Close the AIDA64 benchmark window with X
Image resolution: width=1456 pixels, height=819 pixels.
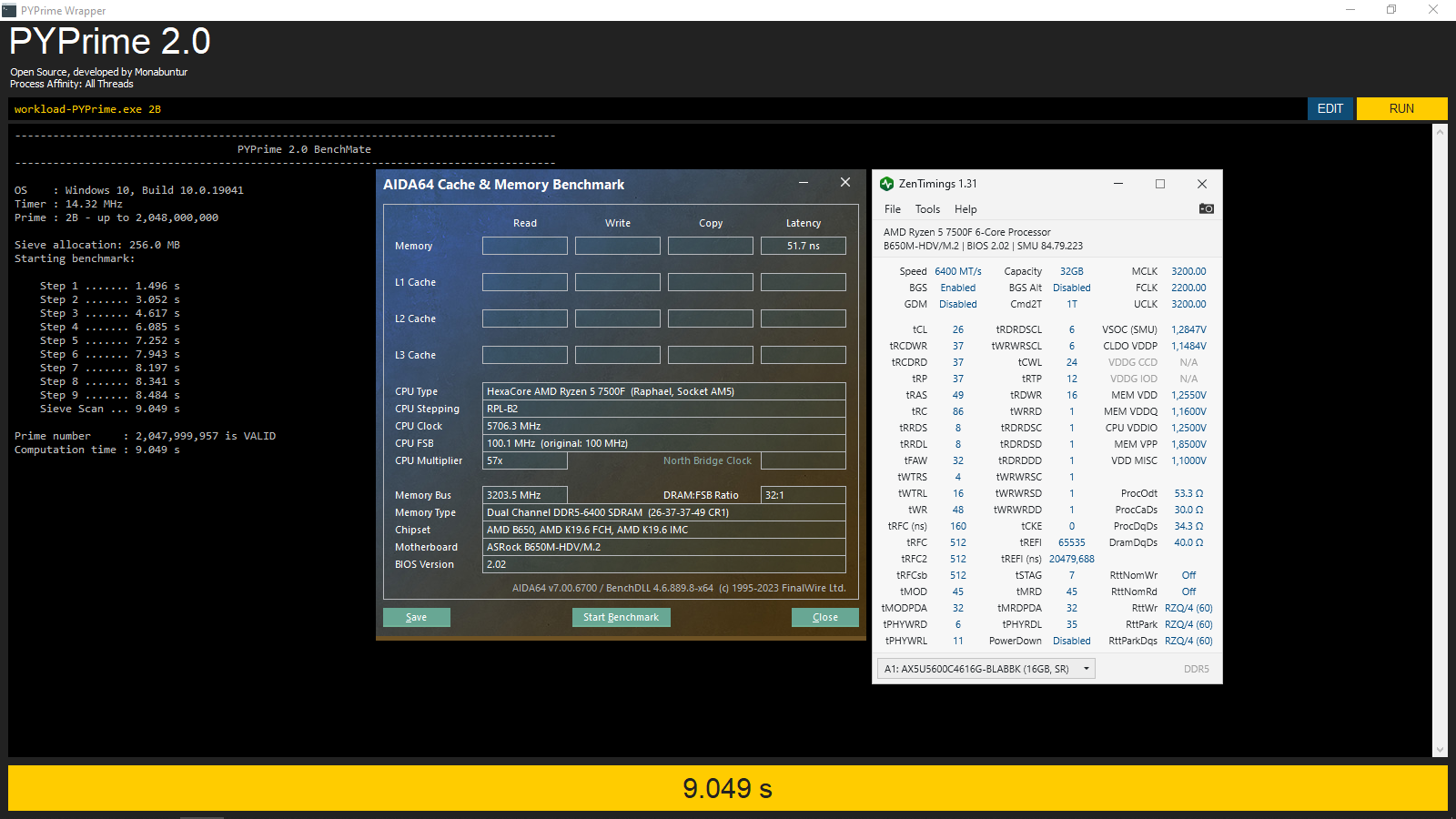tap(845, 183)
